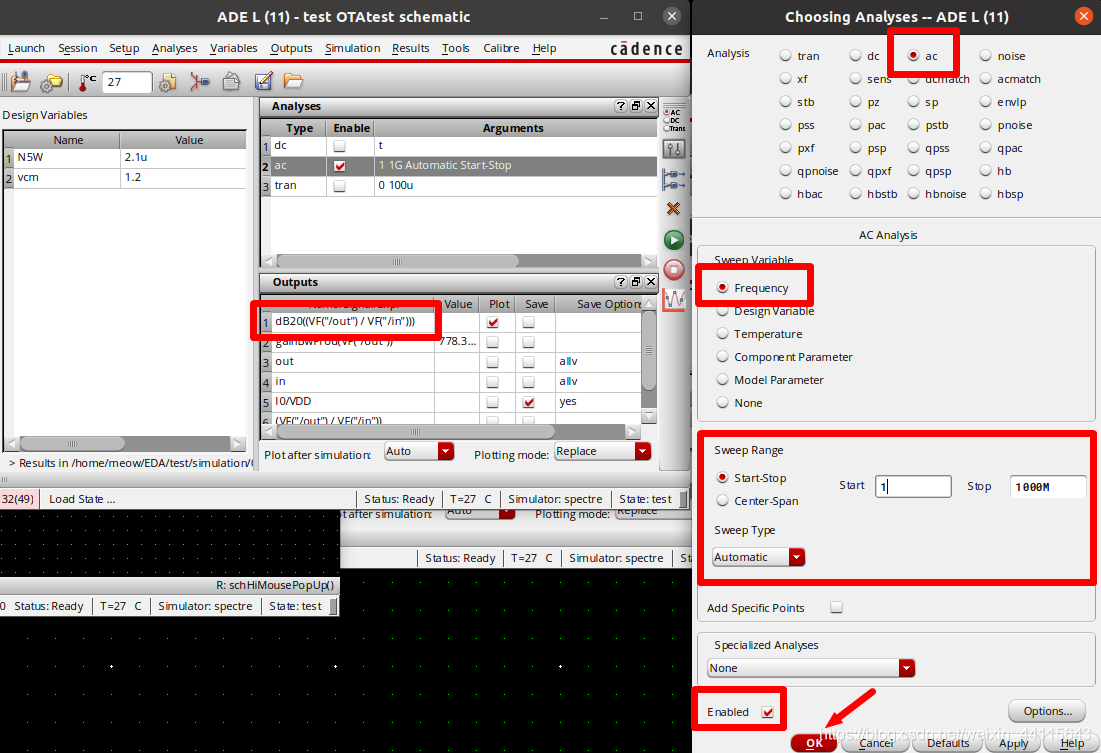The width and height of the screenshot is (1101, 753).
Task: Click the plot outputs waveform icon
Action: pyautogui.click(x=673, y=300)
